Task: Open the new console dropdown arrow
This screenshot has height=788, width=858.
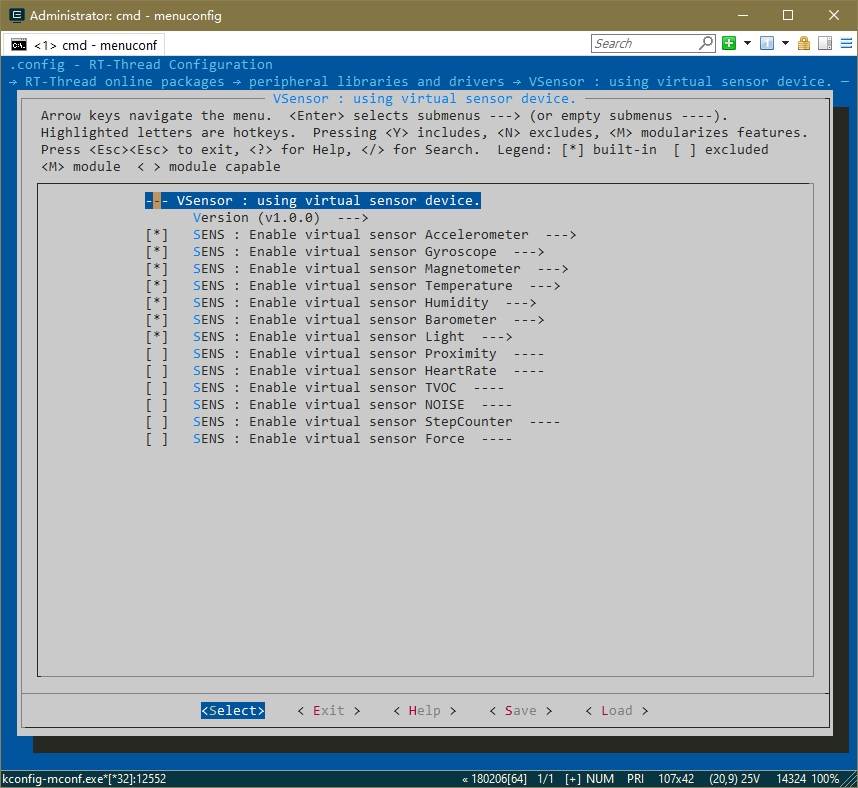Action: [747, 43]
